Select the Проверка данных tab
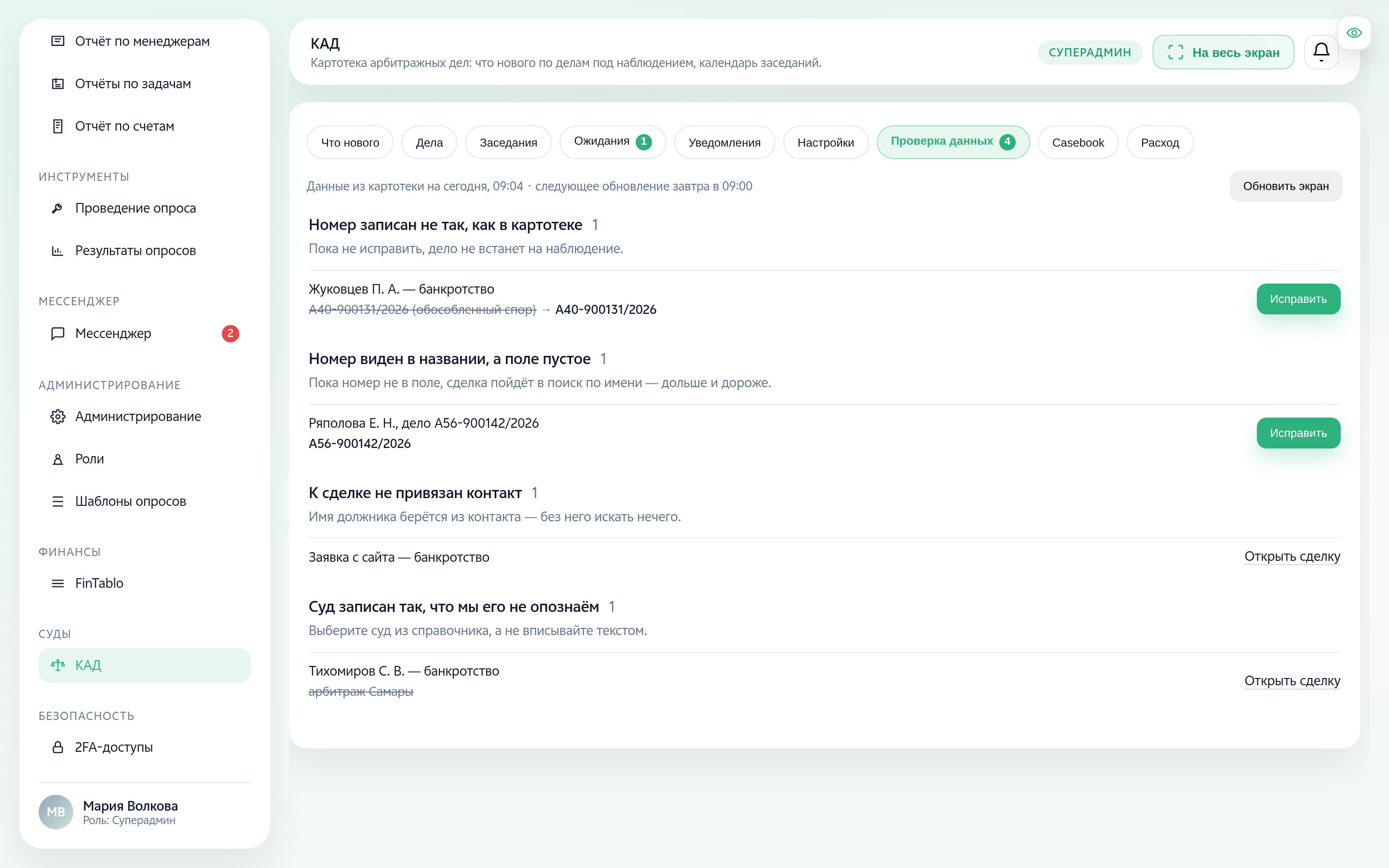 [x=953, y=142]
